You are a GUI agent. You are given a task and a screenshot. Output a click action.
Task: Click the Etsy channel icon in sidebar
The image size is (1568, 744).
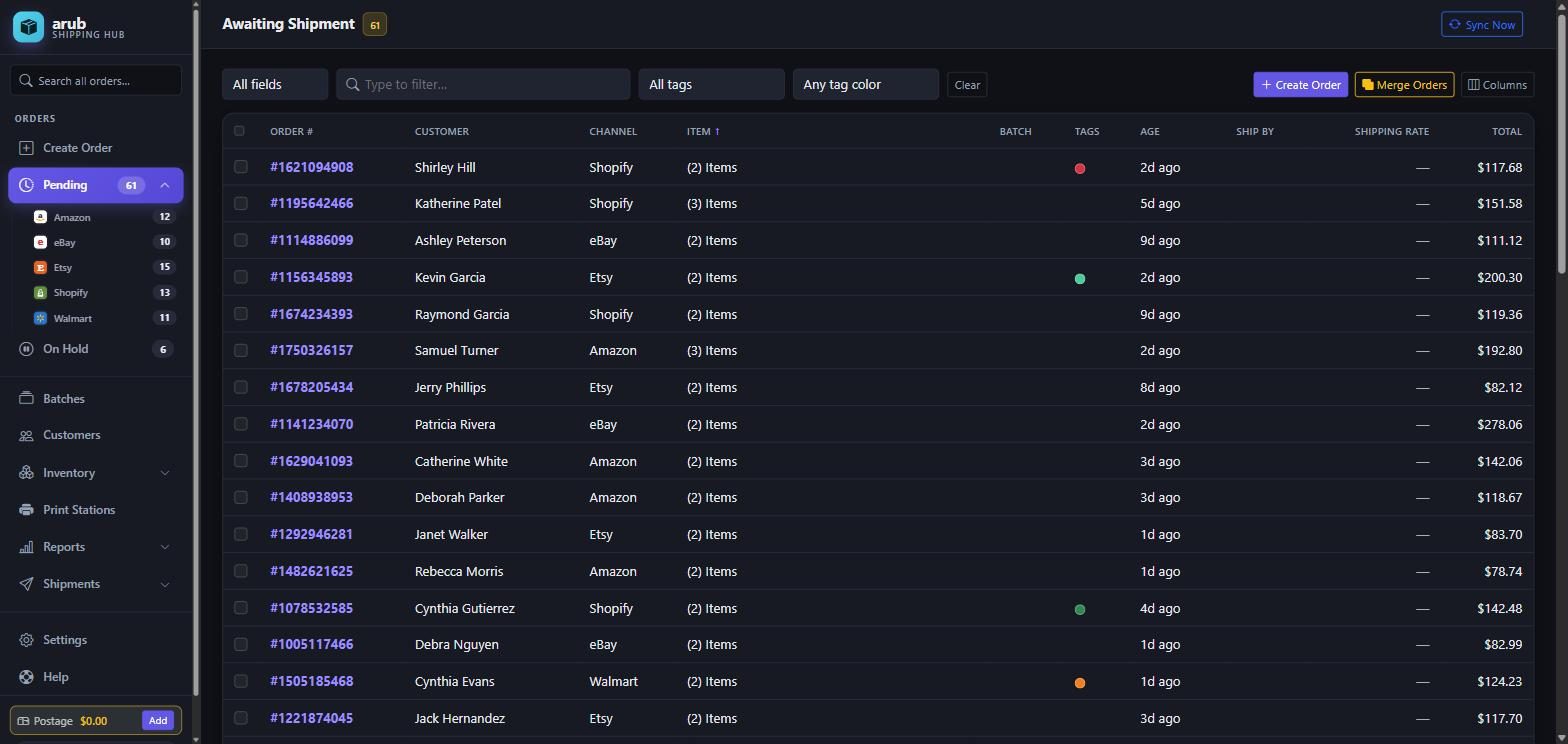[x=40, y=267]
